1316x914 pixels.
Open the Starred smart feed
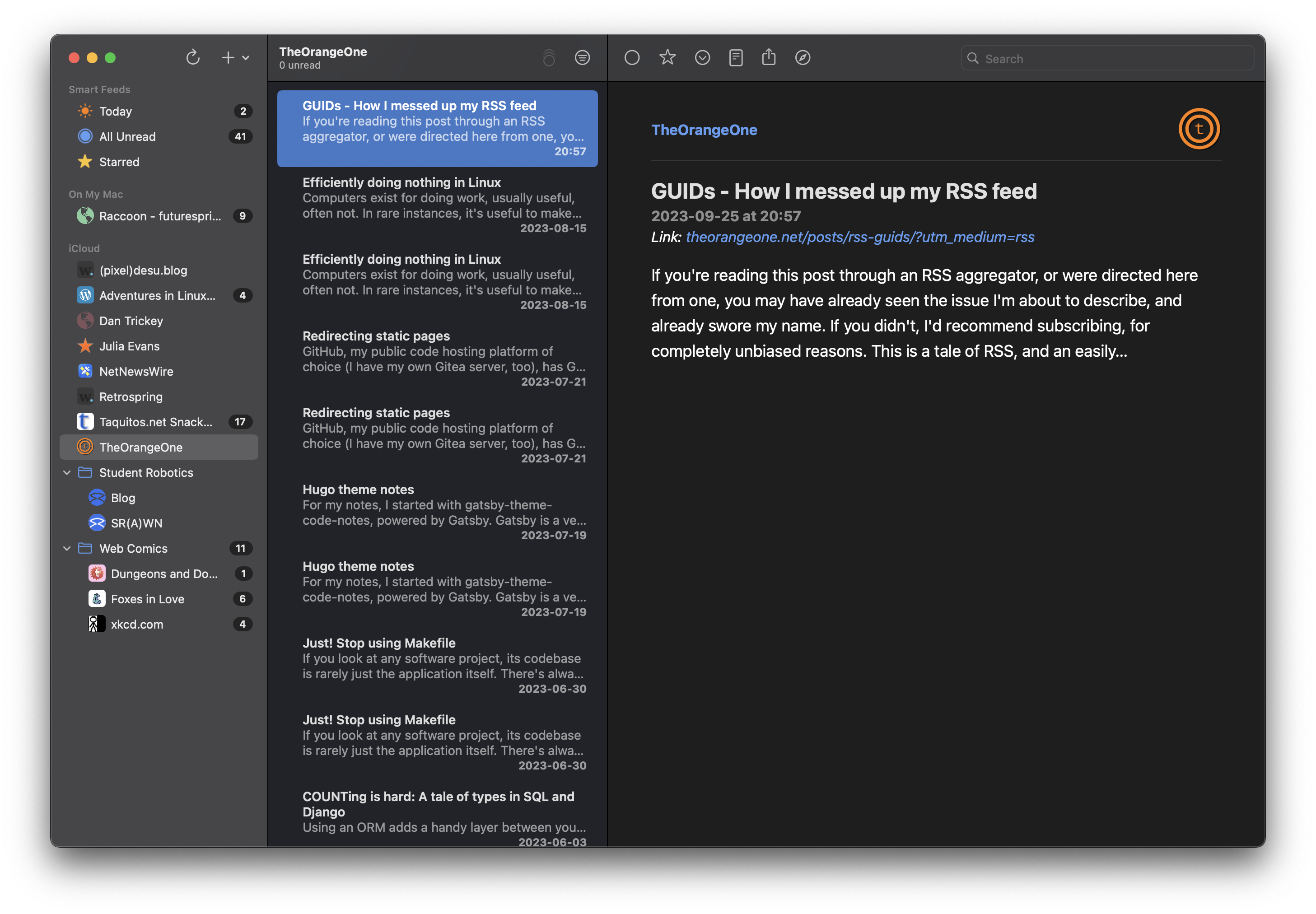tap(119, 162)
